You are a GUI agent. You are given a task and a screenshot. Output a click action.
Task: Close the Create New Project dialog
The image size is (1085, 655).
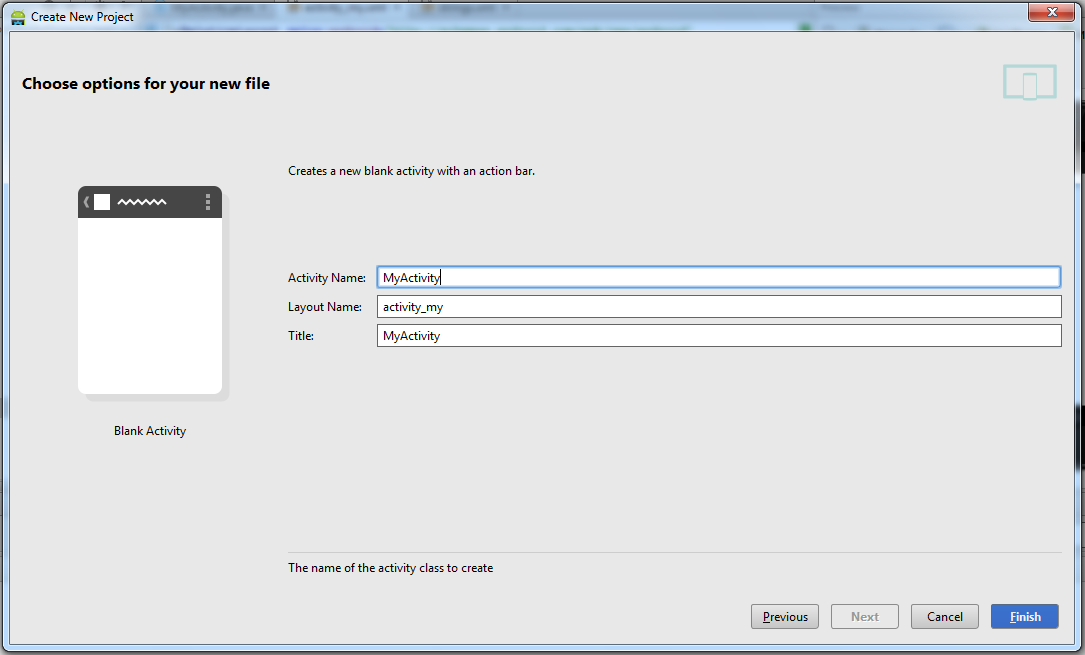point(1051,12)
